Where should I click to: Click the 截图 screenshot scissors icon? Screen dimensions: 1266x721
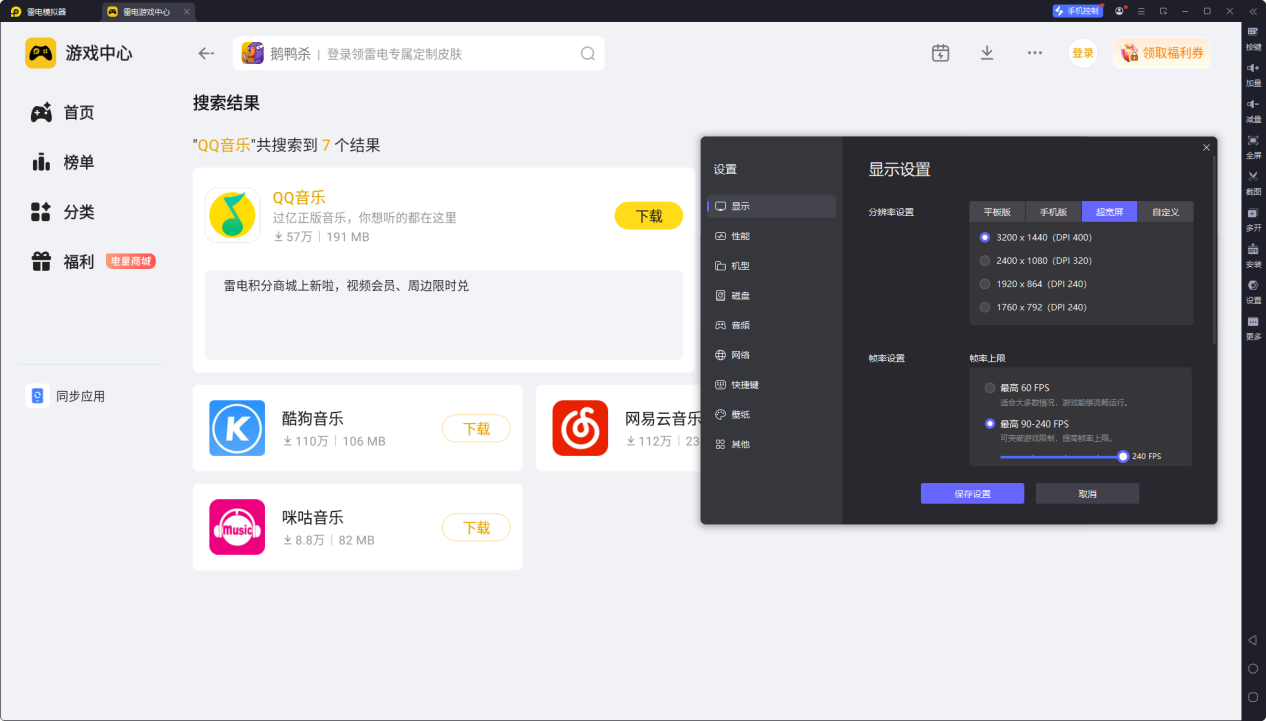[1253, 176]
